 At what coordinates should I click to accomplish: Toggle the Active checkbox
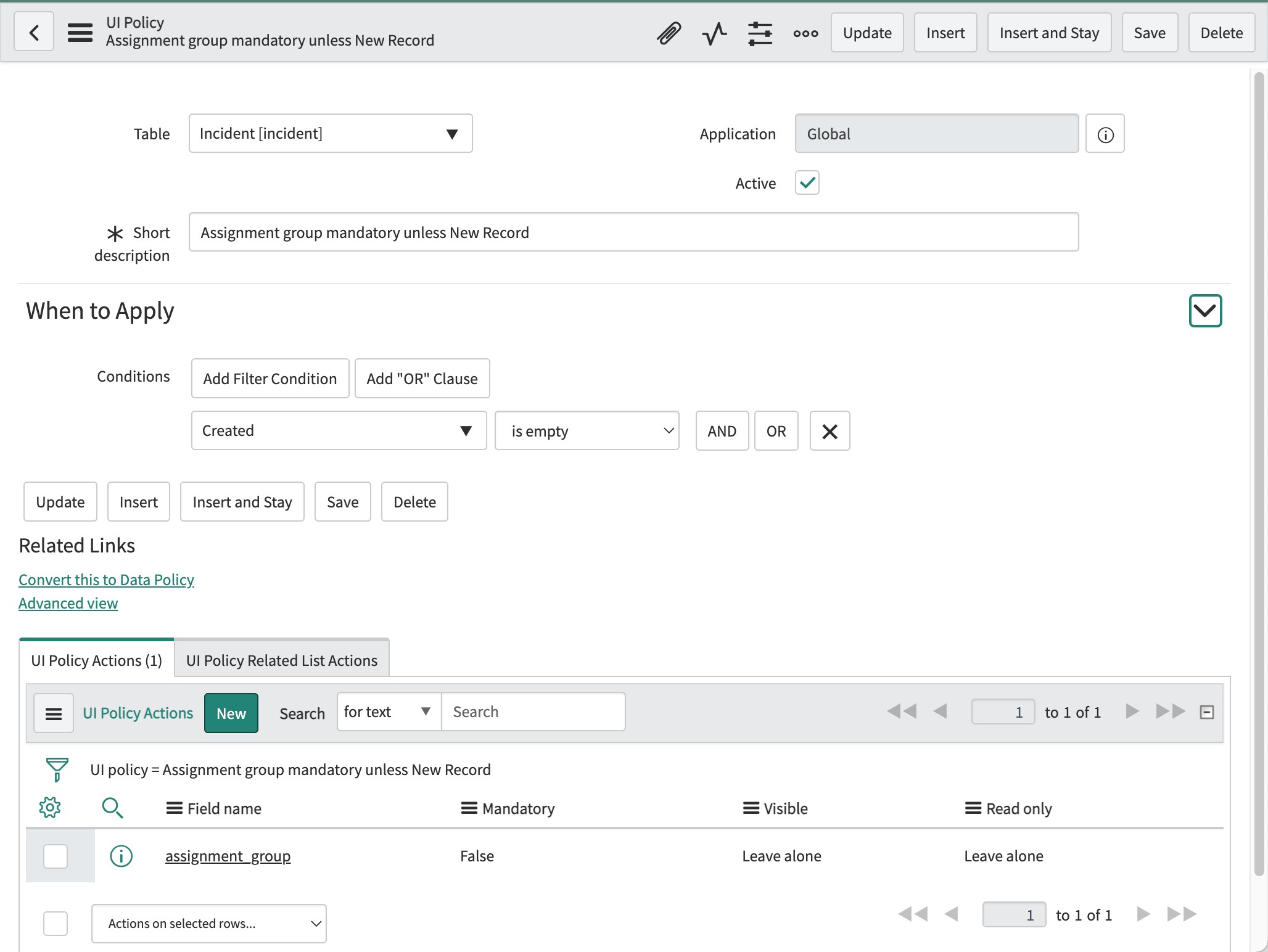pos(806,183)
